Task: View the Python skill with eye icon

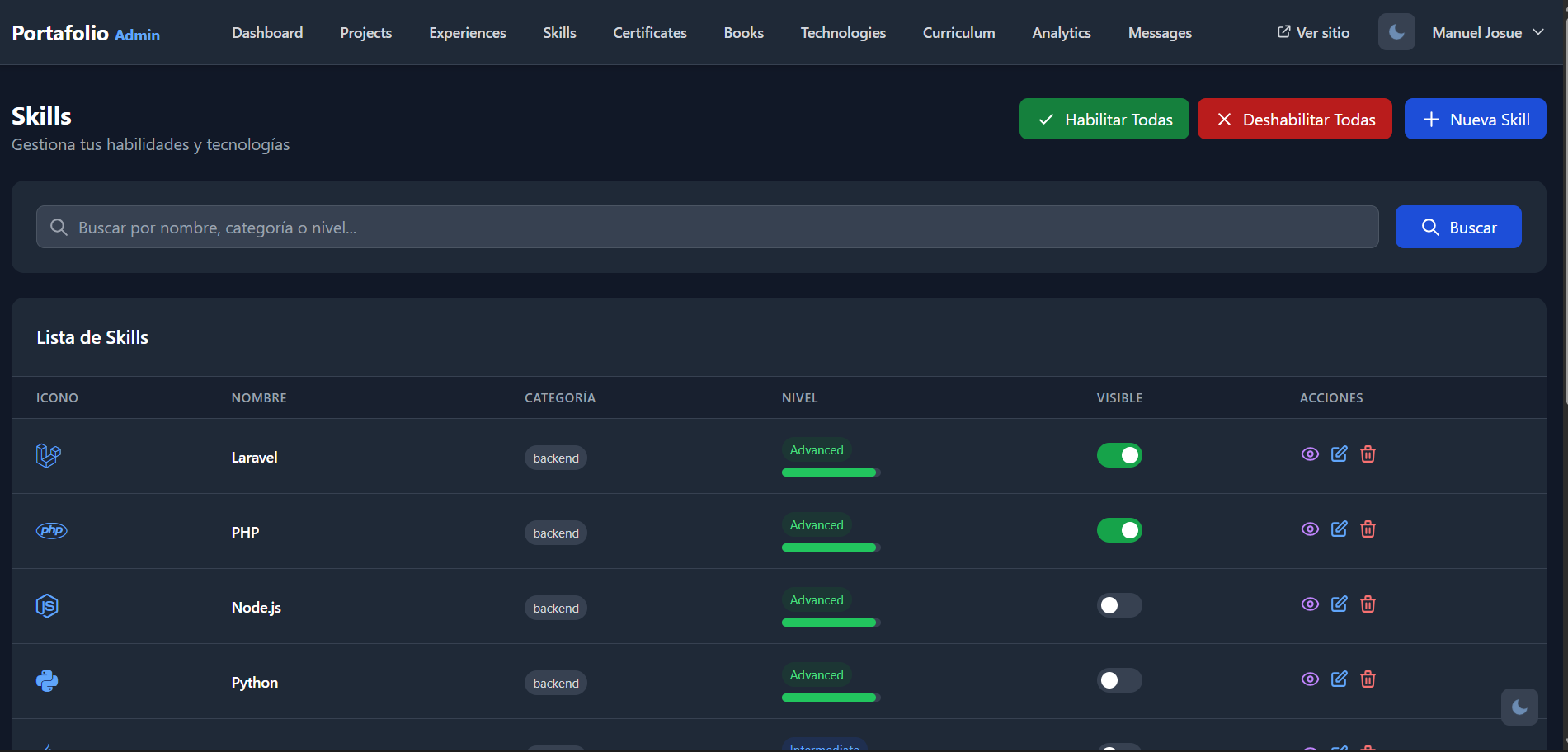Action: pos(1310,679)
